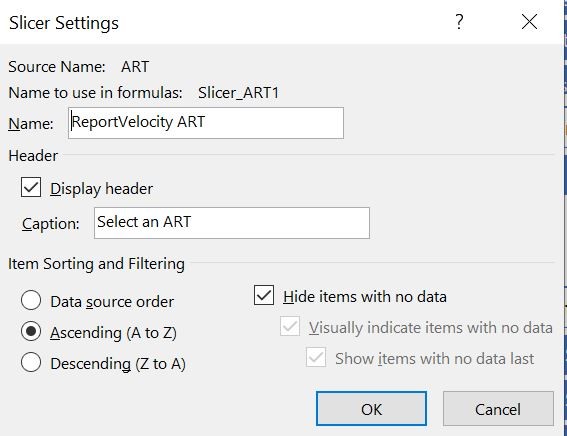Screen dimensions: 567x436
Task: Click the formula name Slicer_ART1 text
Action: (239, 93)
